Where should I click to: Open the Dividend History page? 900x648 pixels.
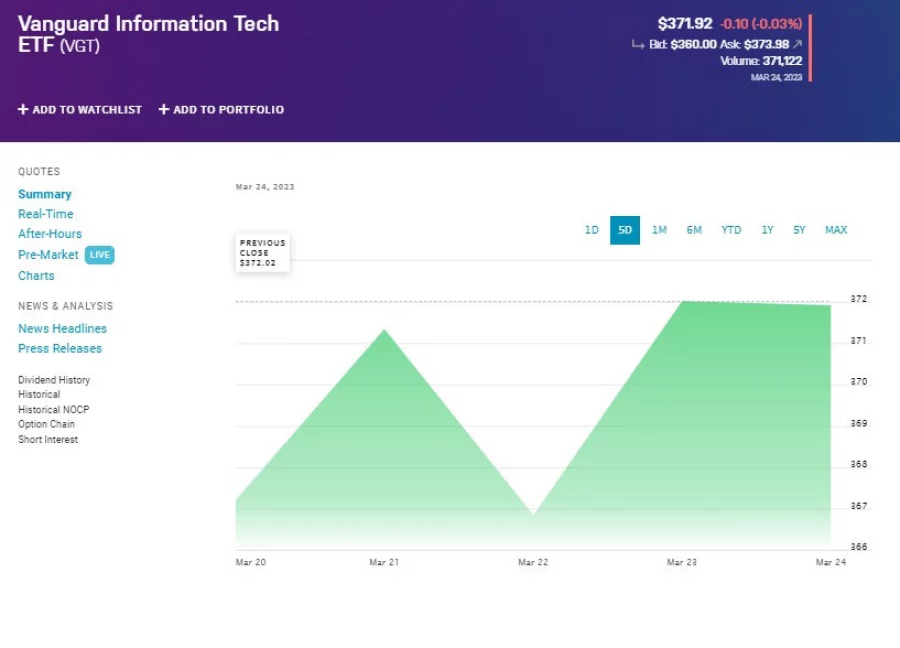click(x=54, y=380)
